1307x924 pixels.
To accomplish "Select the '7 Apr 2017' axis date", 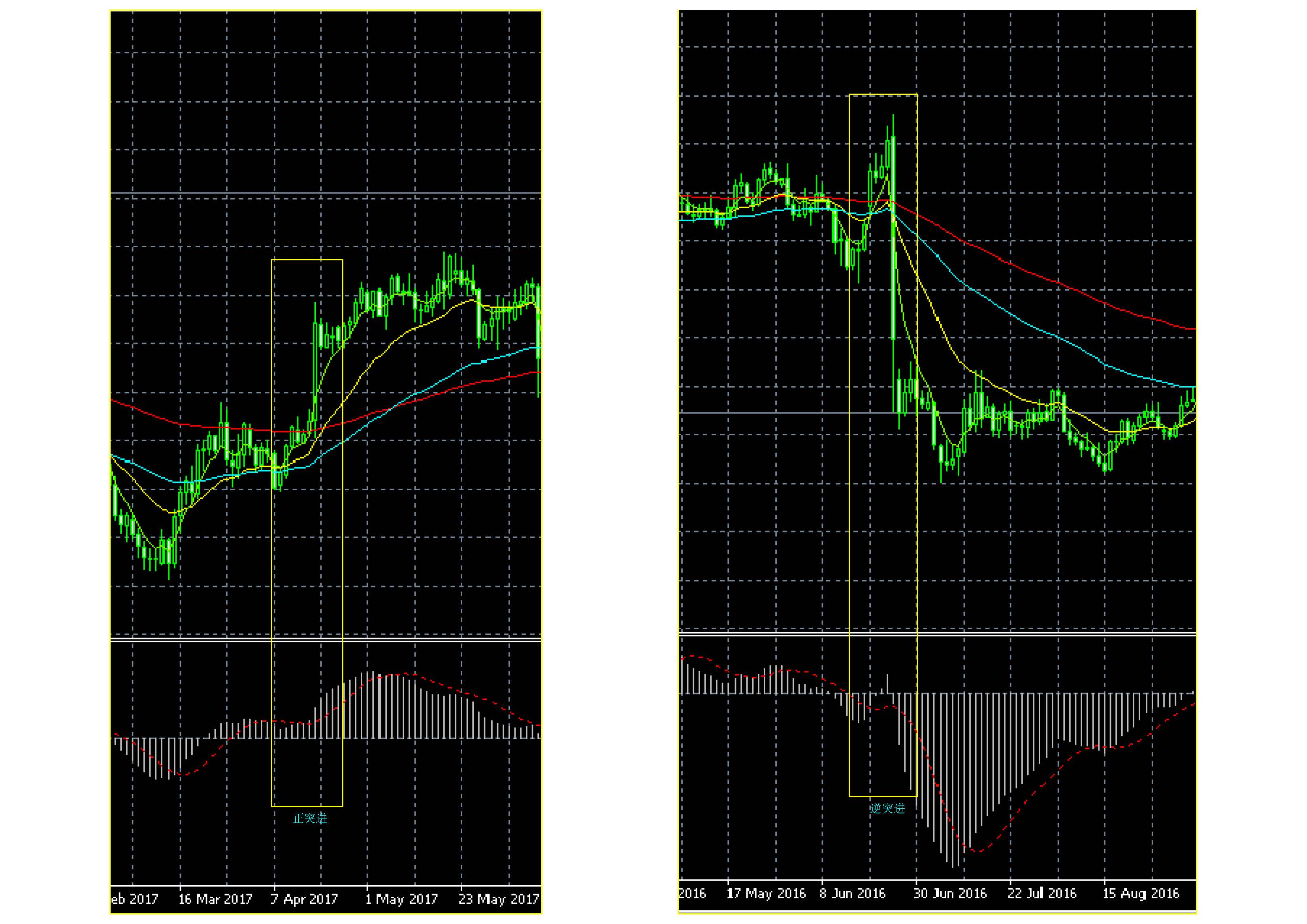I will pyautogui.click(x=304, y=900).
